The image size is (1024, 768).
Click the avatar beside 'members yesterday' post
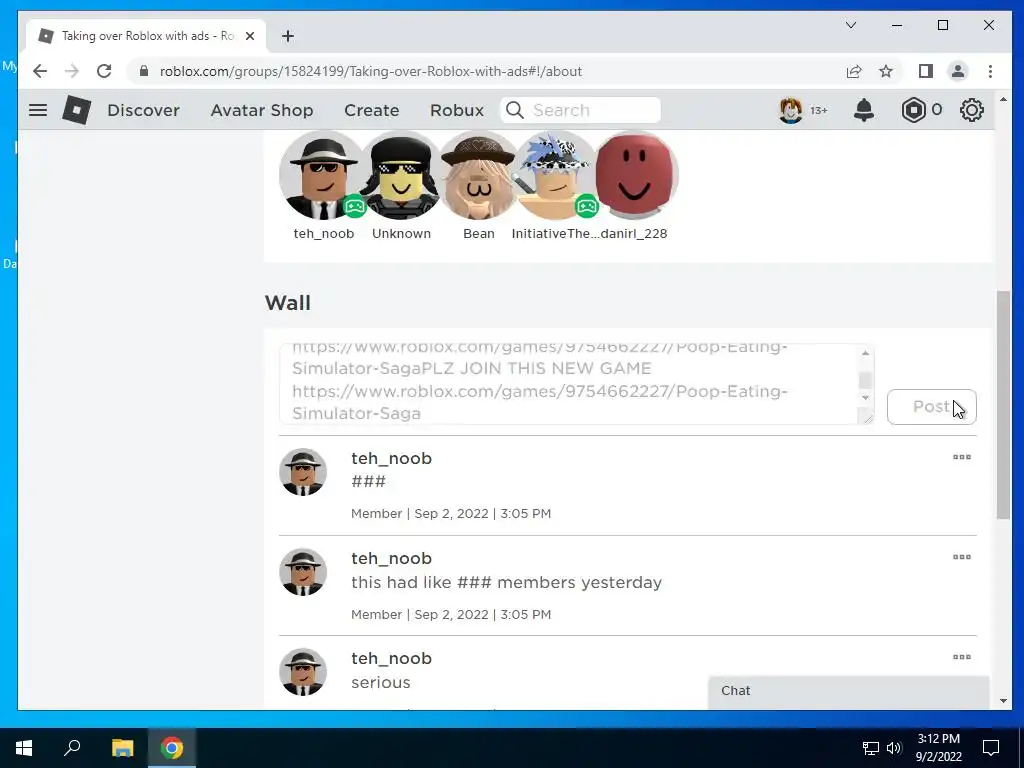click(302, 572)
